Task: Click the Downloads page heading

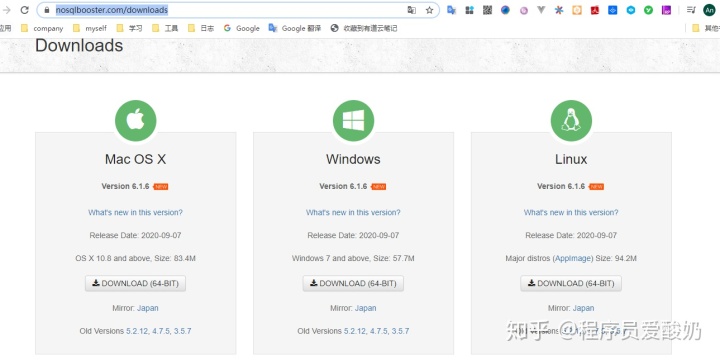Action: point(79,45)
